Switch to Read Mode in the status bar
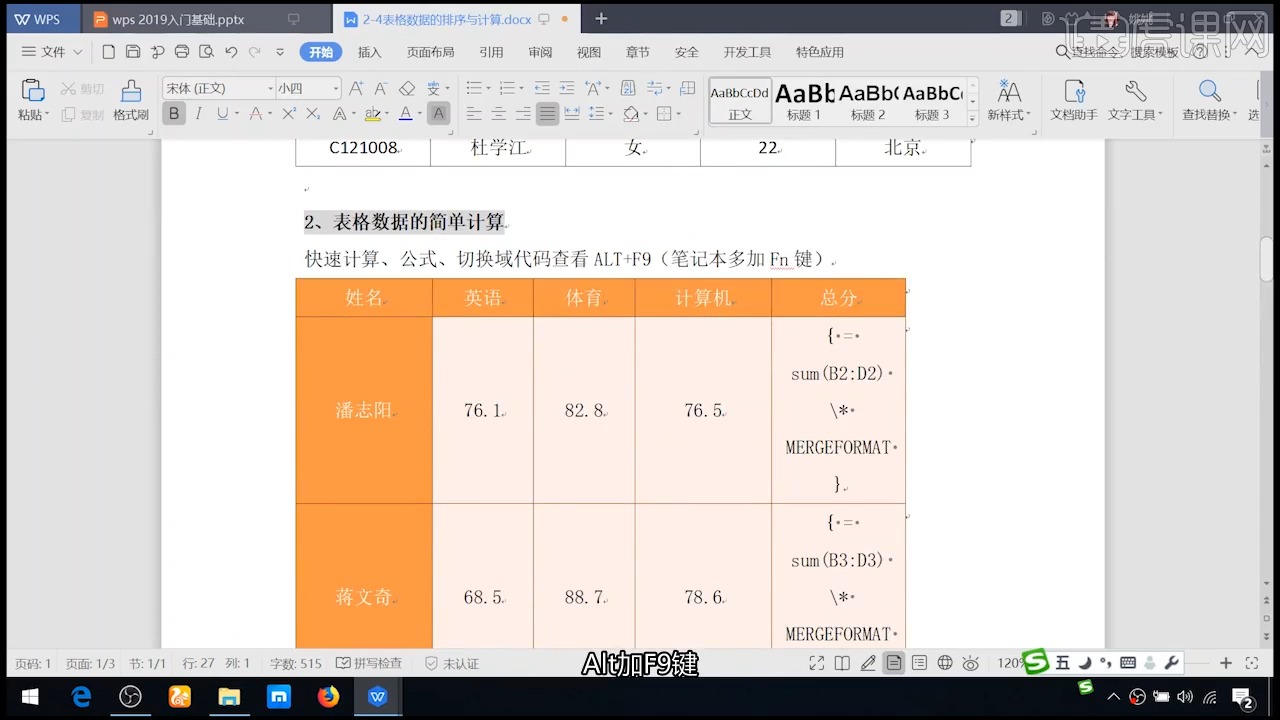1280x720 pixels. 843,662
